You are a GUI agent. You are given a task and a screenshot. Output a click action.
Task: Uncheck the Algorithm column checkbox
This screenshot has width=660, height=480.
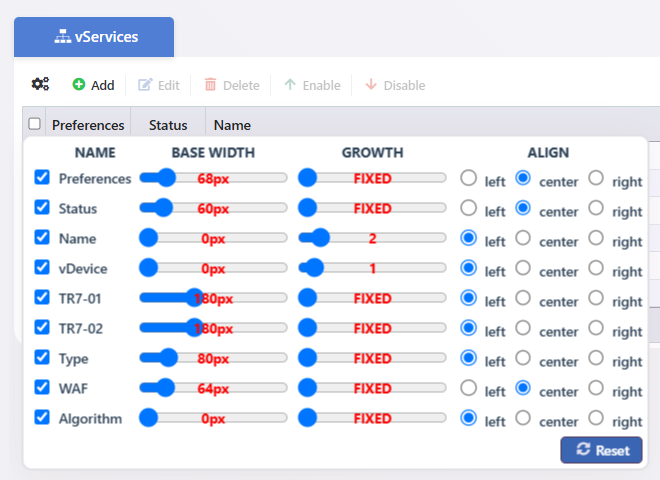click(42, 417)
